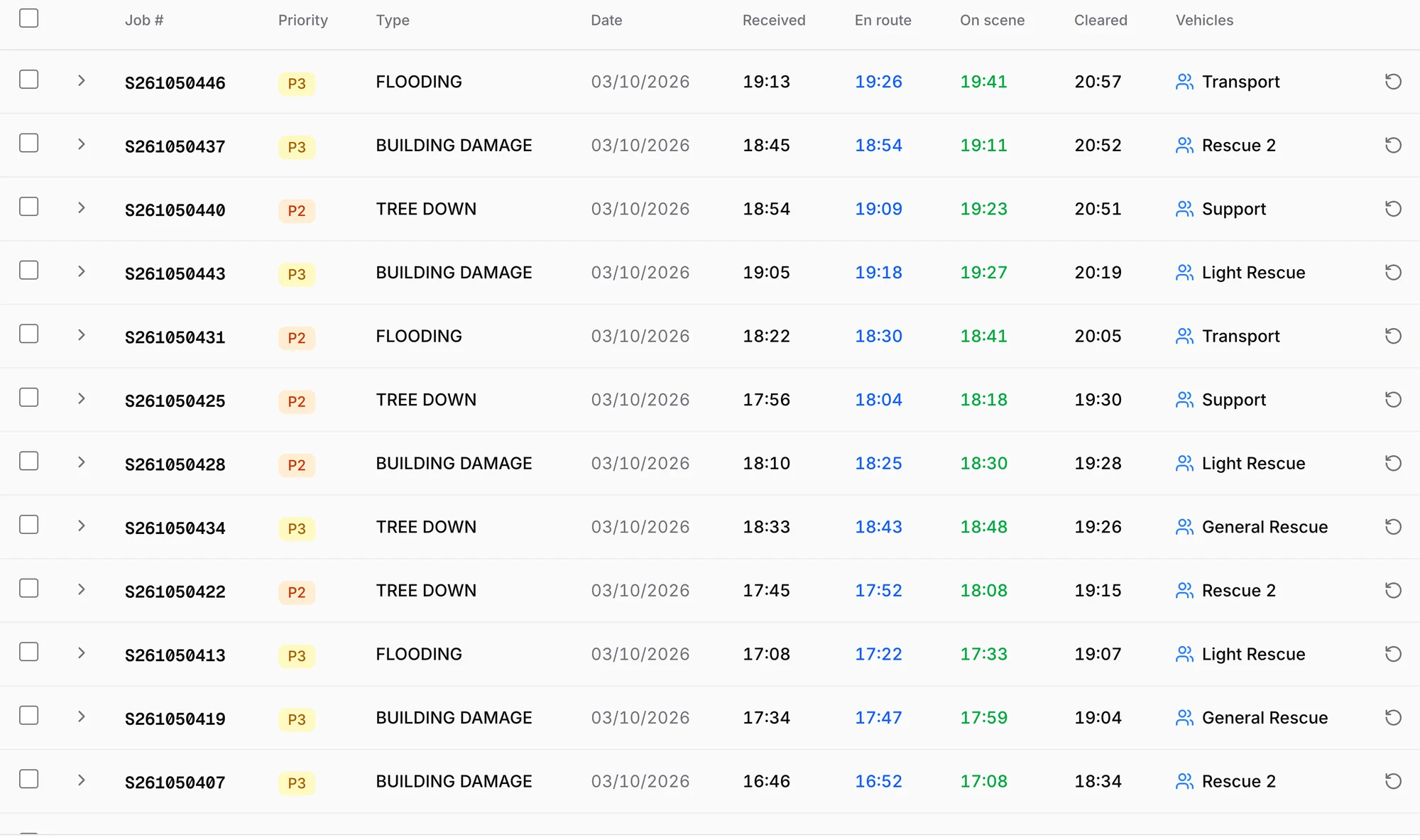Image resolution: width=1420 pixels, height=840 pixels.
Task: Expand the row for job S261050422
Action: (82, 589)
